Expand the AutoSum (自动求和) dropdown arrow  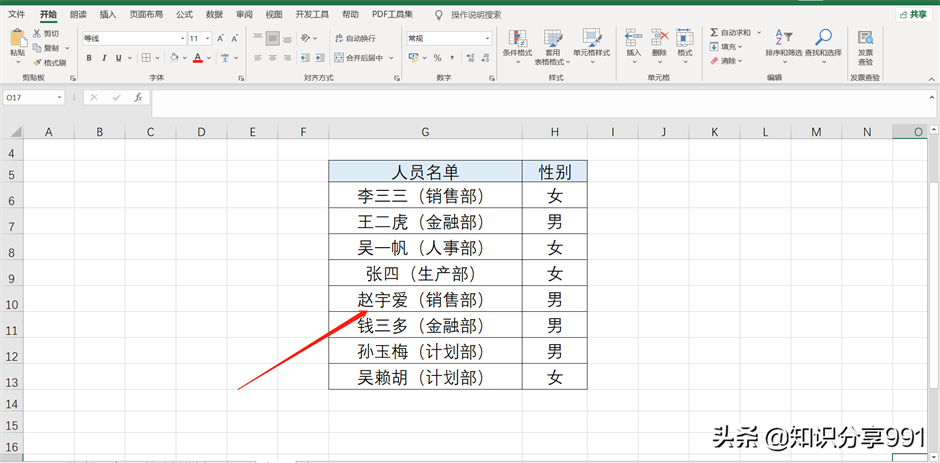756,33
